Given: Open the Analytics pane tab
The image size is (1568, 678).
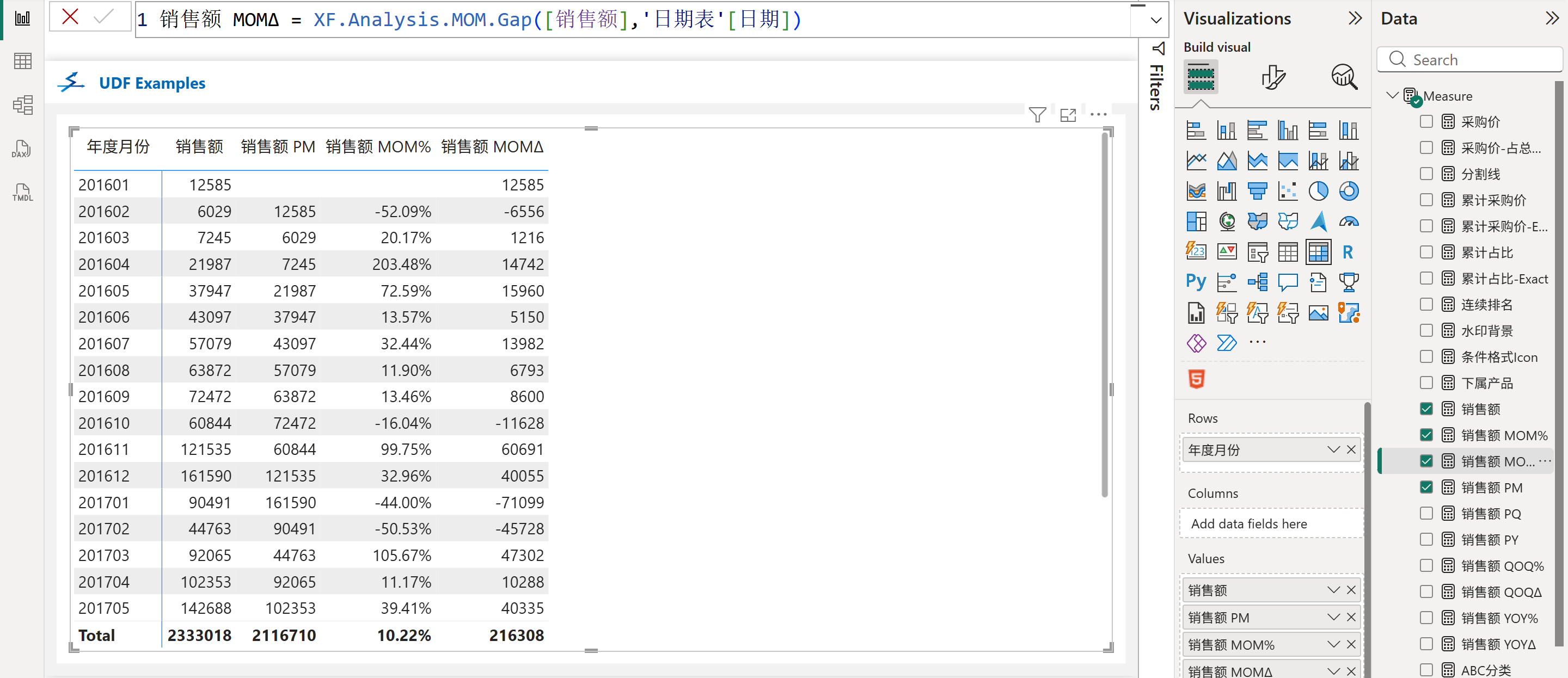Looking at the screenshot, I should point(1344,77).
